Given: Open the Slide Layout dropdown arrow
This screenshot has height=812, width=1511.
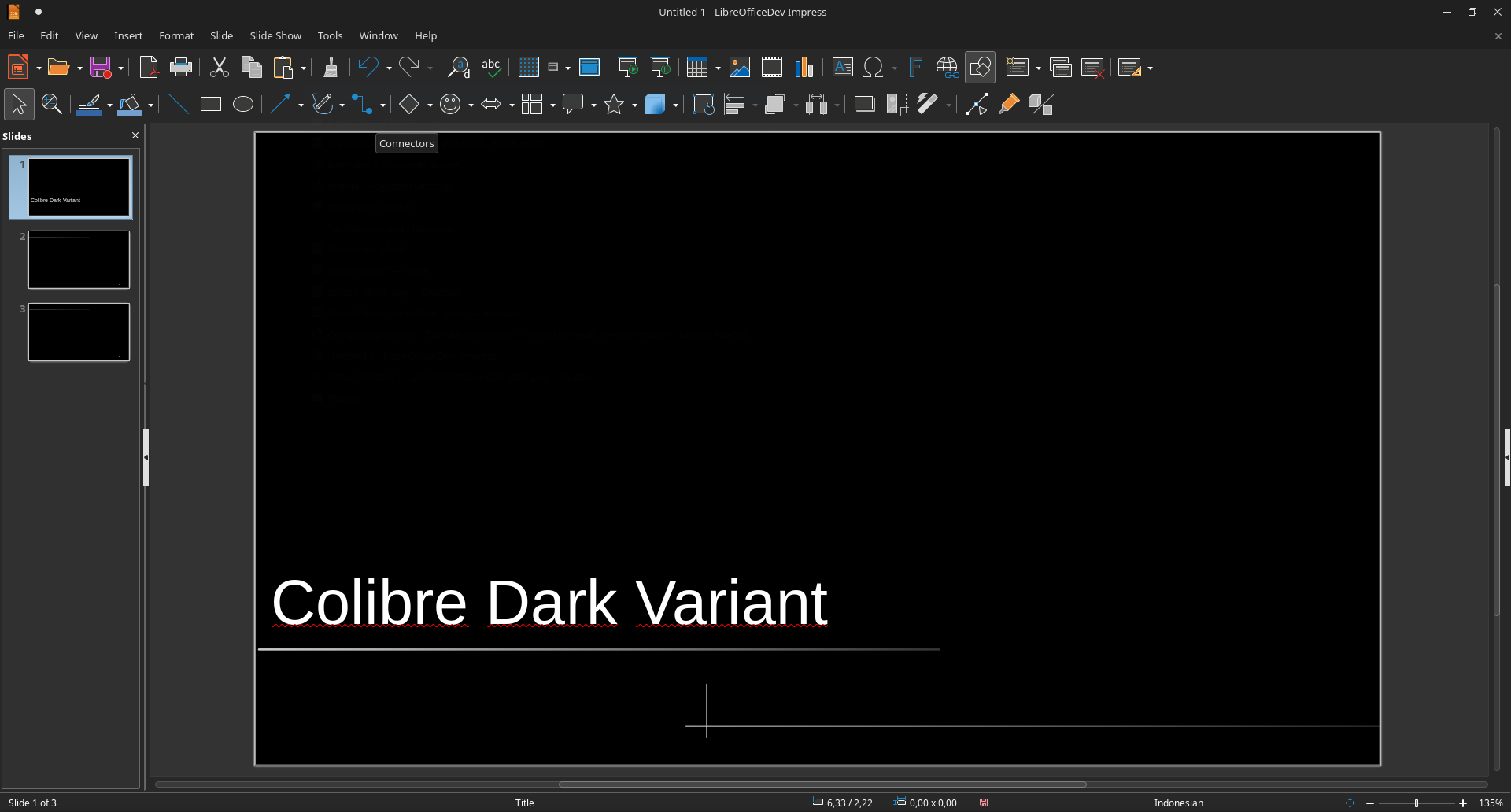Looking at the screenshot, I should pos(1150,68).
